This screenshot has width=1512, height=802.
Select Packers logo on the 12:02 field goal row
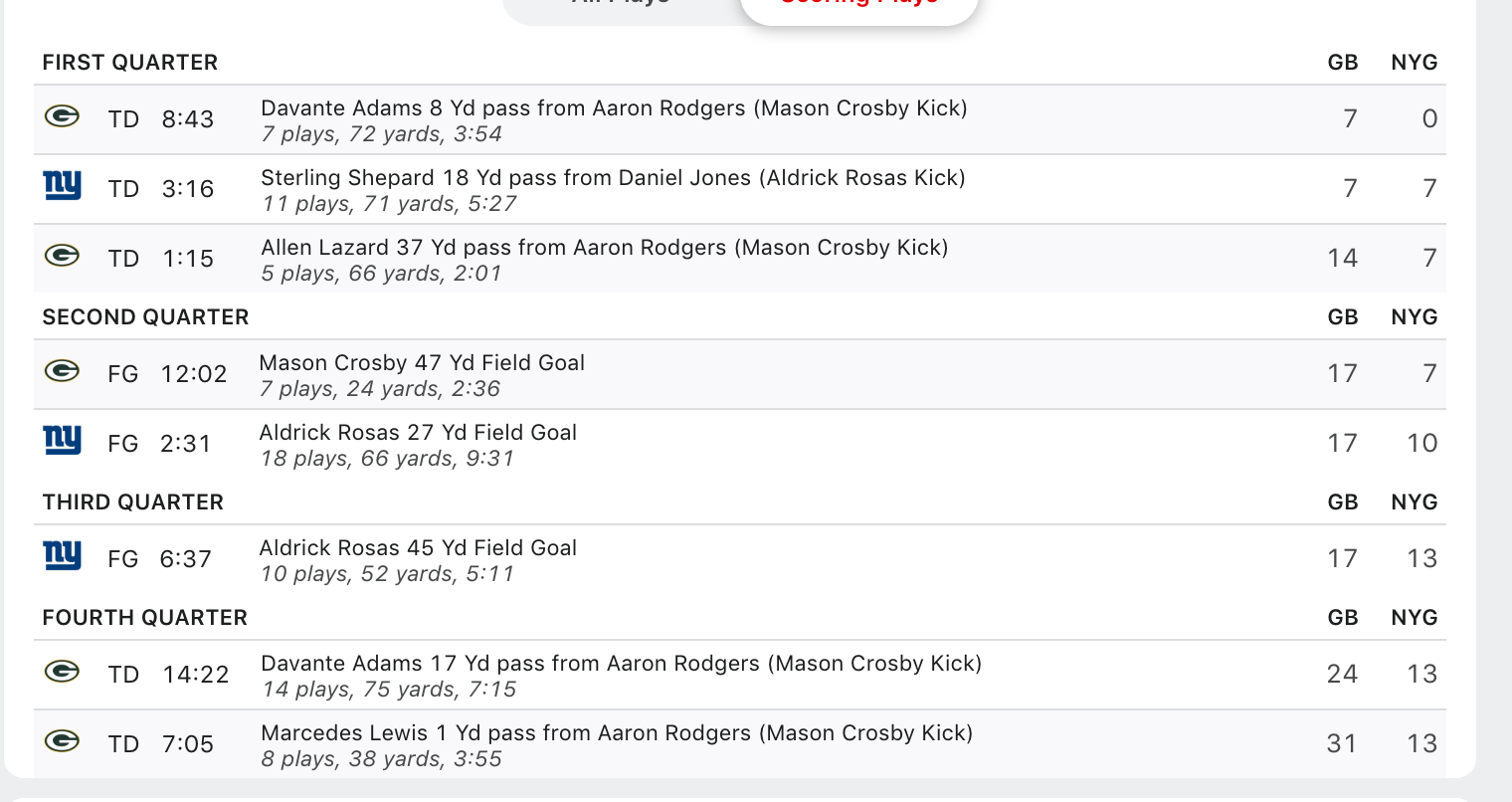62,372
